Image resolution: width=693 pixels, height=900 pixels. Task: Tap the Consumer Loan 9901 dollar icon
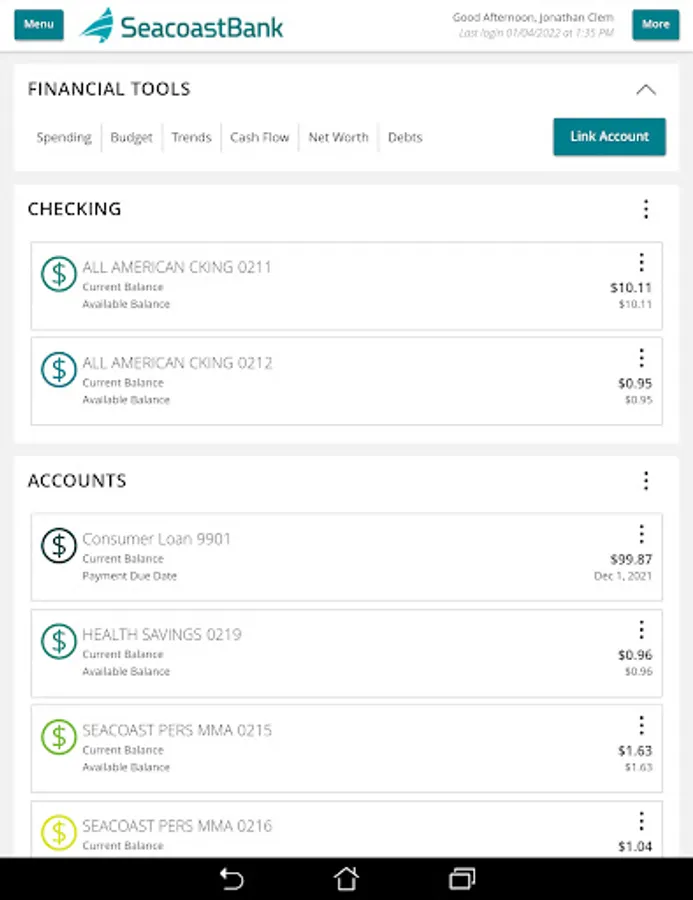point(59,545)
